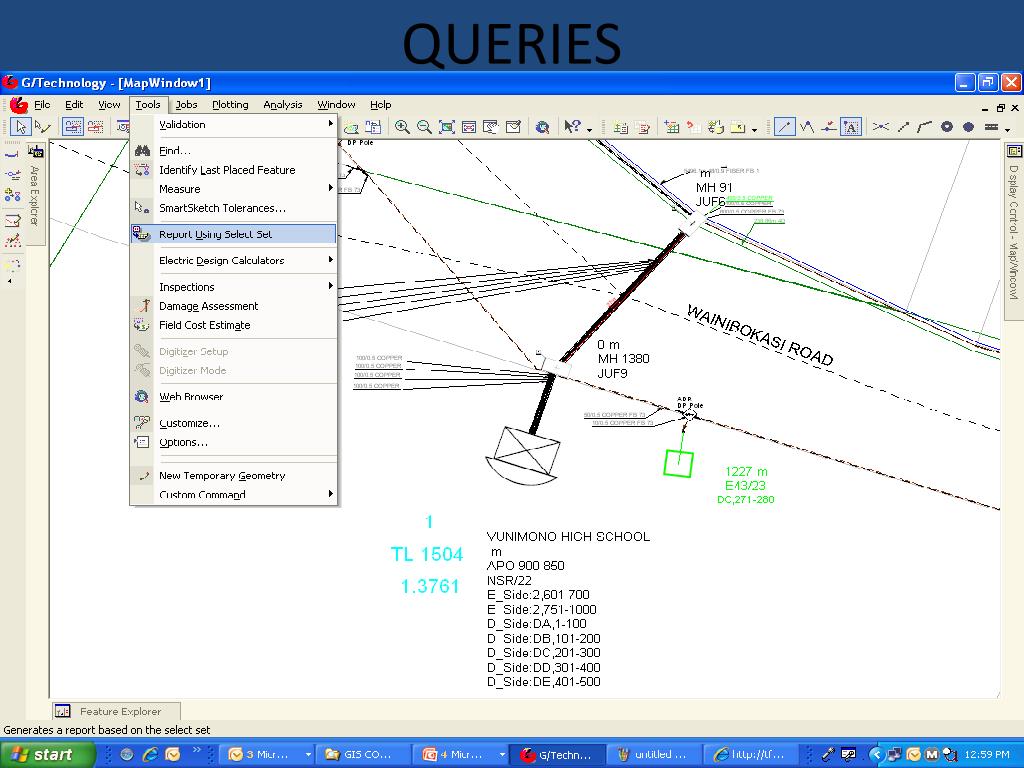Click the green plus table icon
This screenshot has height=768, width=1024.
[671, 127]
